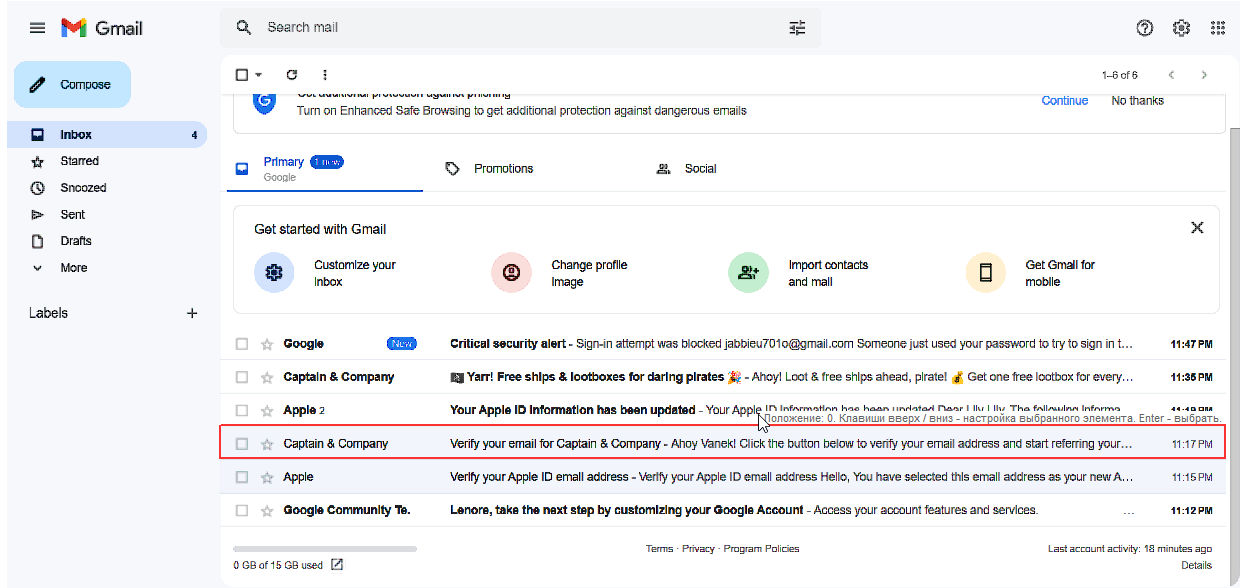1240x588 pixels.
Task: Open the three-dot More options menu
Action: coord(325,75)
